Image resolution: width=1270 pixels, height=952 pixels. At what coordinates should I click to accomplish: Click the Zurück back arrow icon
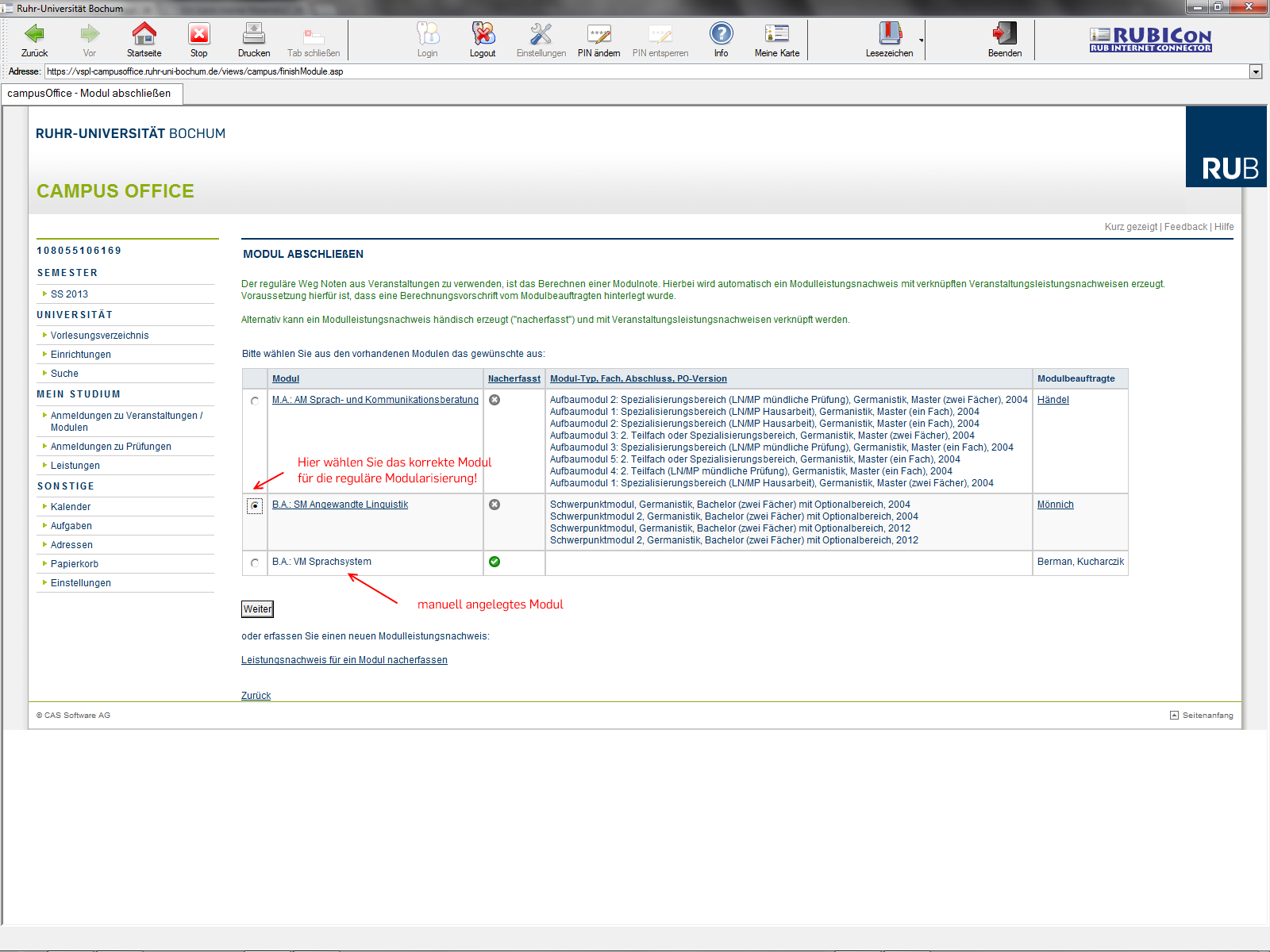[34, 34]
